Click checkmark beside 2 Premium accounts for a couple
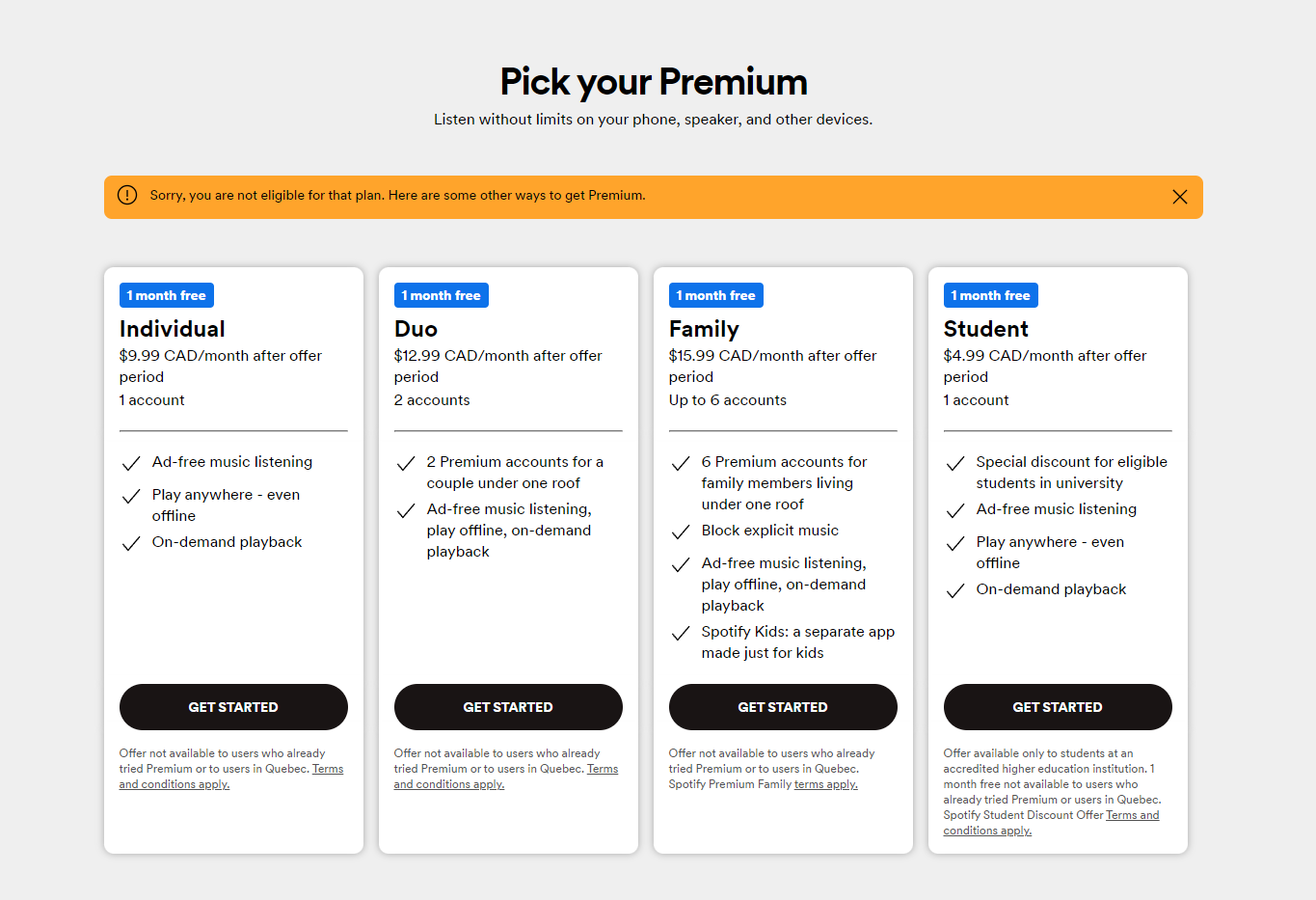The image size is (1316, 900). (x=406, y=464)
